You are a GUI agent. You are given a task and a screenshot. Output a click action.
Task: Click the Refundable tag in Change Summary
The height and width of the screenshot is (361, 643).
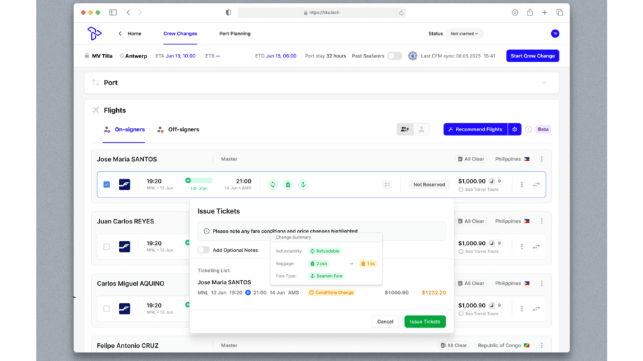tap(325, 251)
